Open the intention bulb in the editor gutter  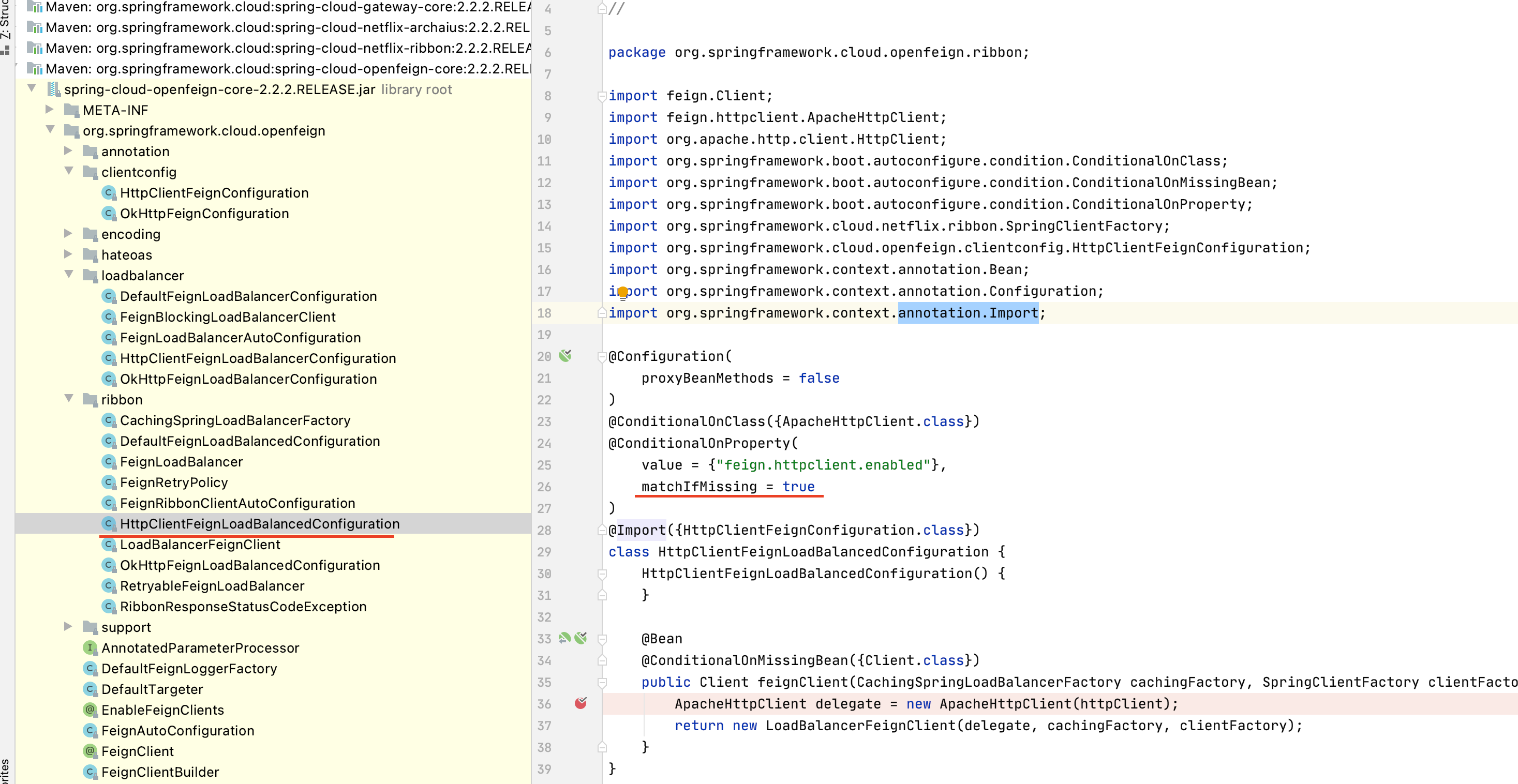pos(624,291)
